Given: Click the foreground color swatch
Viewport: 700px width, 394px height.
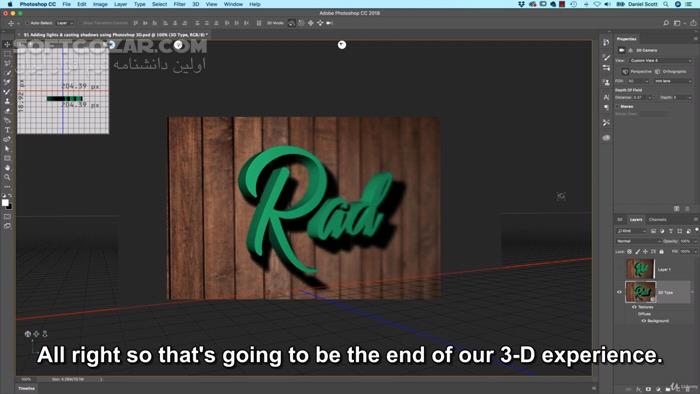Looking at the screenshot, I should coord(5,203).
